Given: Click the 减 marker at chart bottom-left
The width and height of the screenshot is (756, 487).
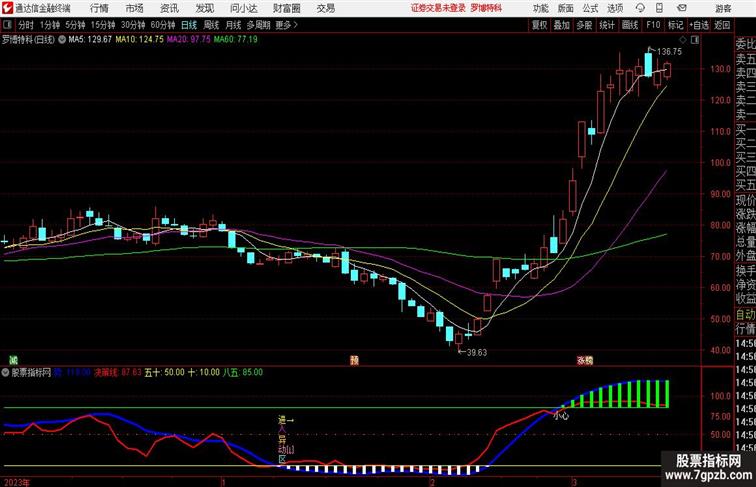Looking at the screenshot, I should pyautogui.click(x=14, y=360).
